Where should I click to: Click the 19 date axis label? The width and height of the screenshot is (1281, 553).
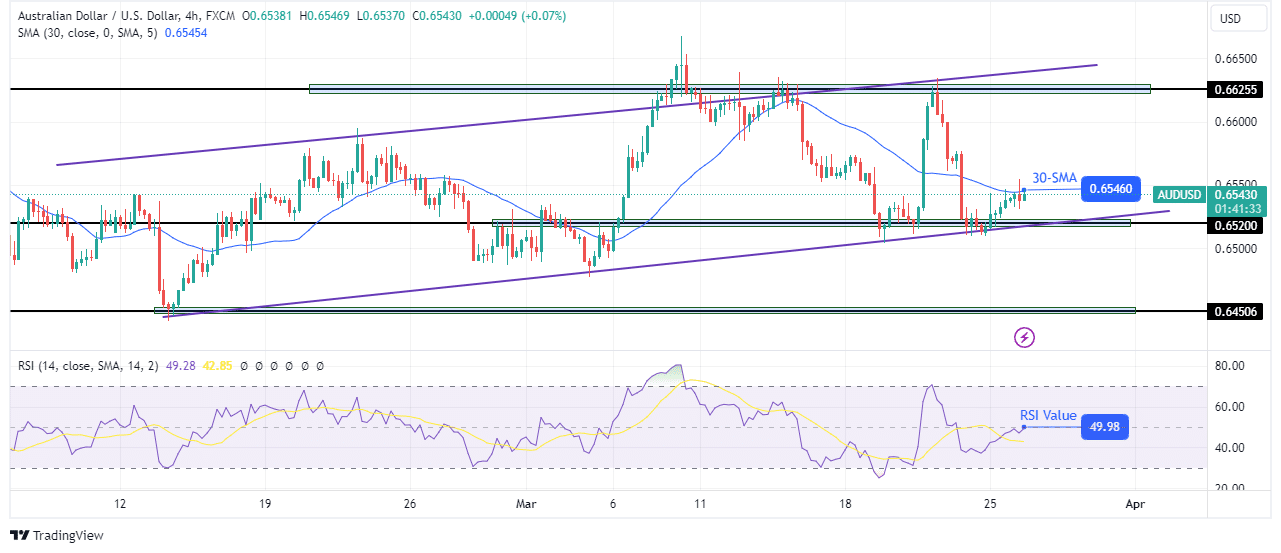click(264, 504)
